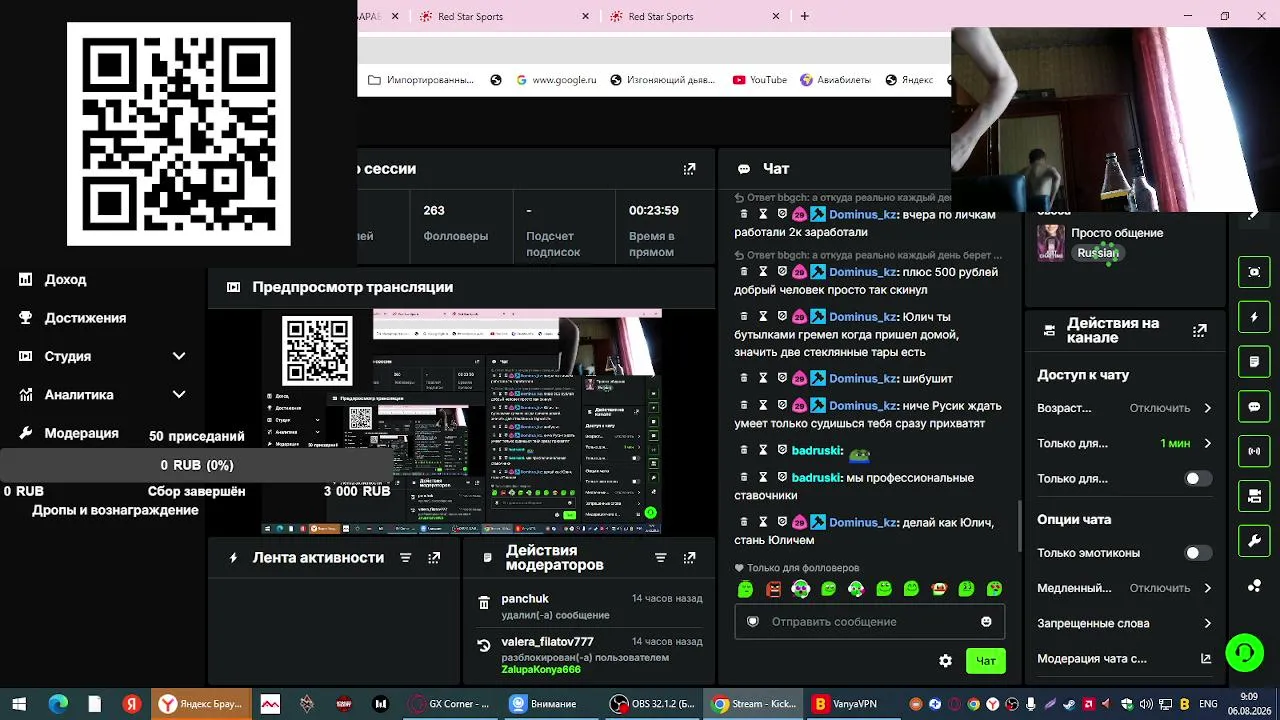This screenshot has width=1280, height=720.
Task: Open the Возраст... setting chevron
Action: point(1207,408)
